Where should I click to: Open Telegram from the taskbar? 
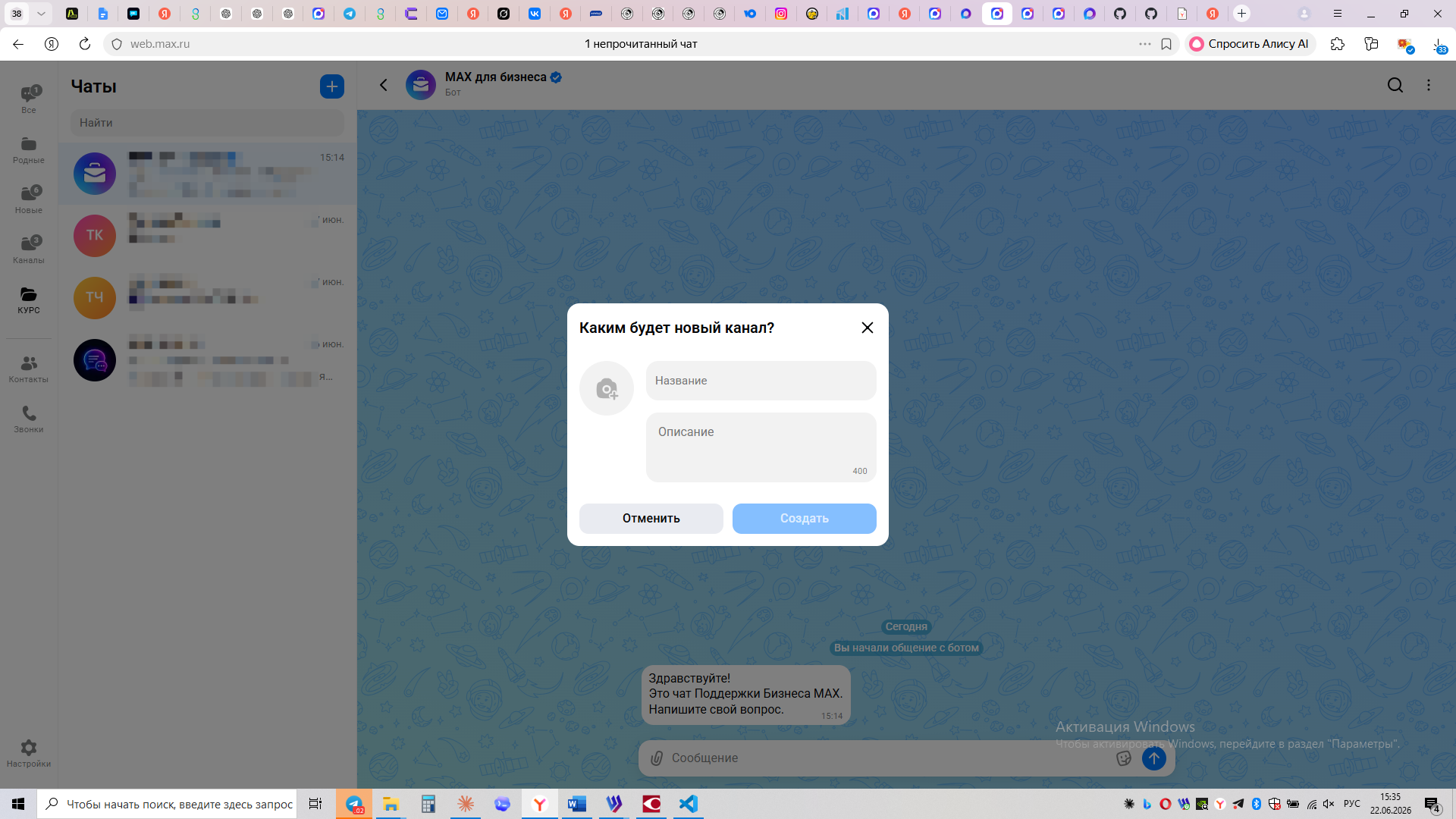(x=354, y=804)
